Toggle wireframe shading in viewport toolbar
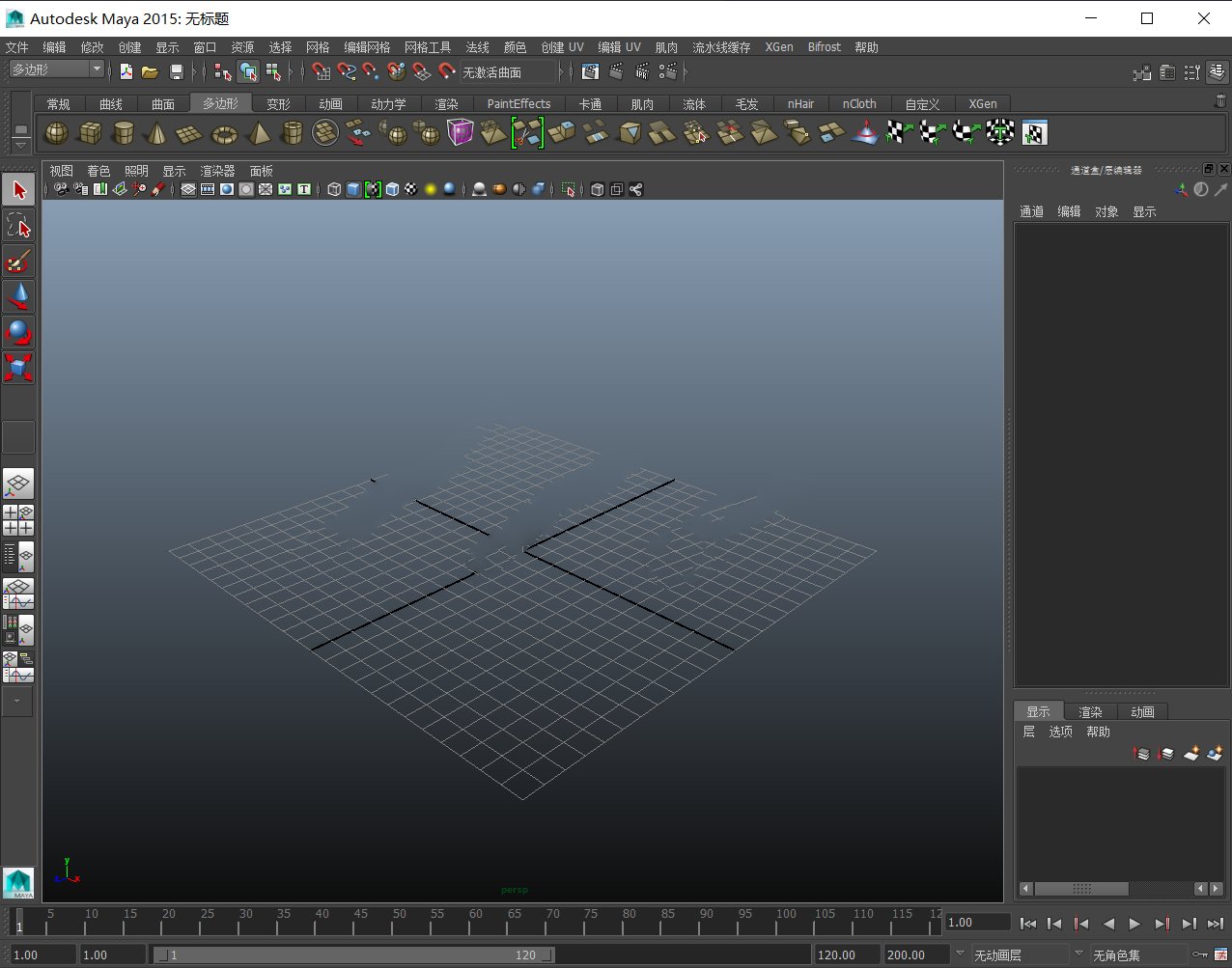The image size is (1232, 968). pyautogui.click(x=334, y=190)
